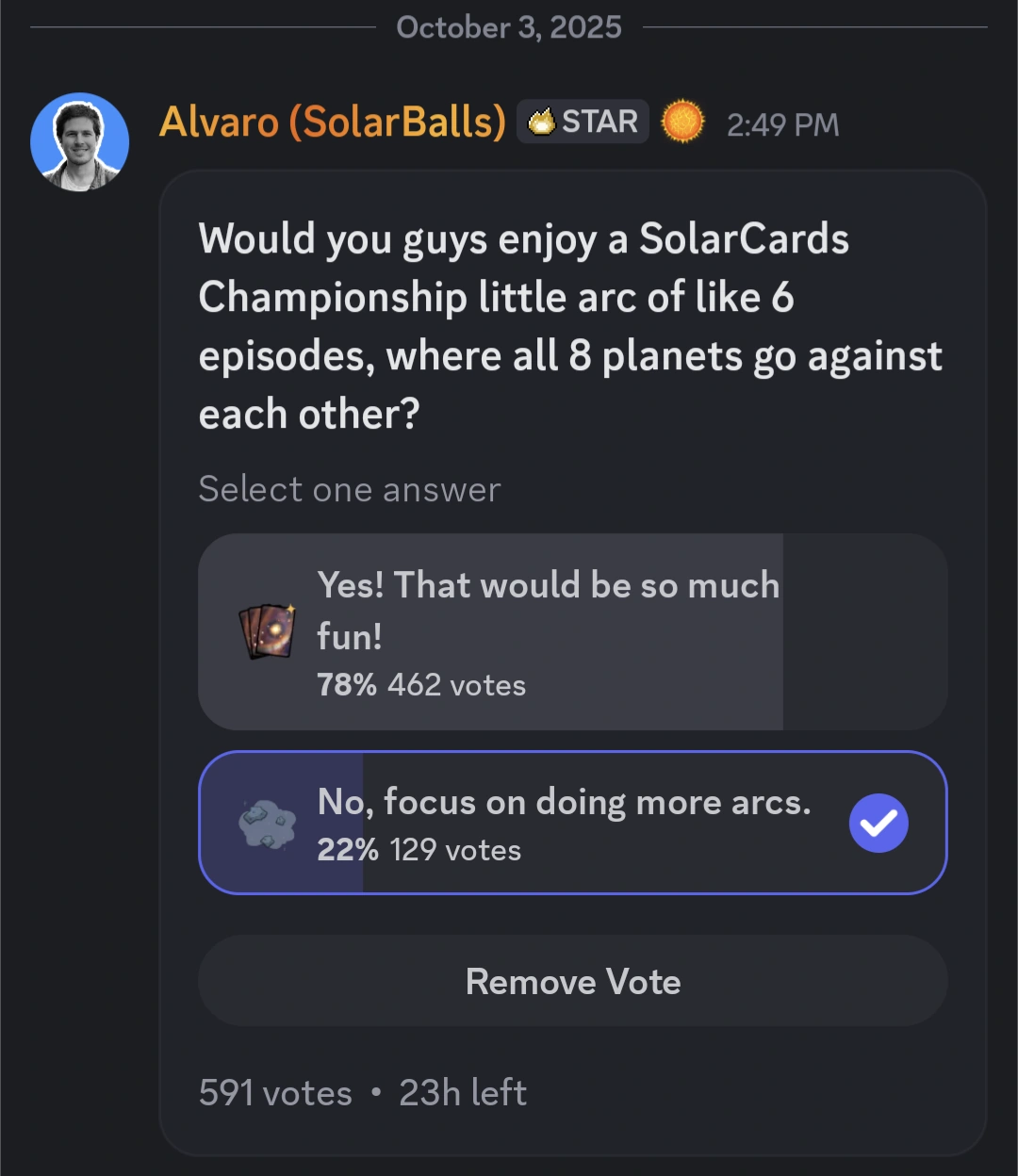Click the Remove Vote button
1018x1176 pixels.
pyautogui.click(x=572, y=981)
